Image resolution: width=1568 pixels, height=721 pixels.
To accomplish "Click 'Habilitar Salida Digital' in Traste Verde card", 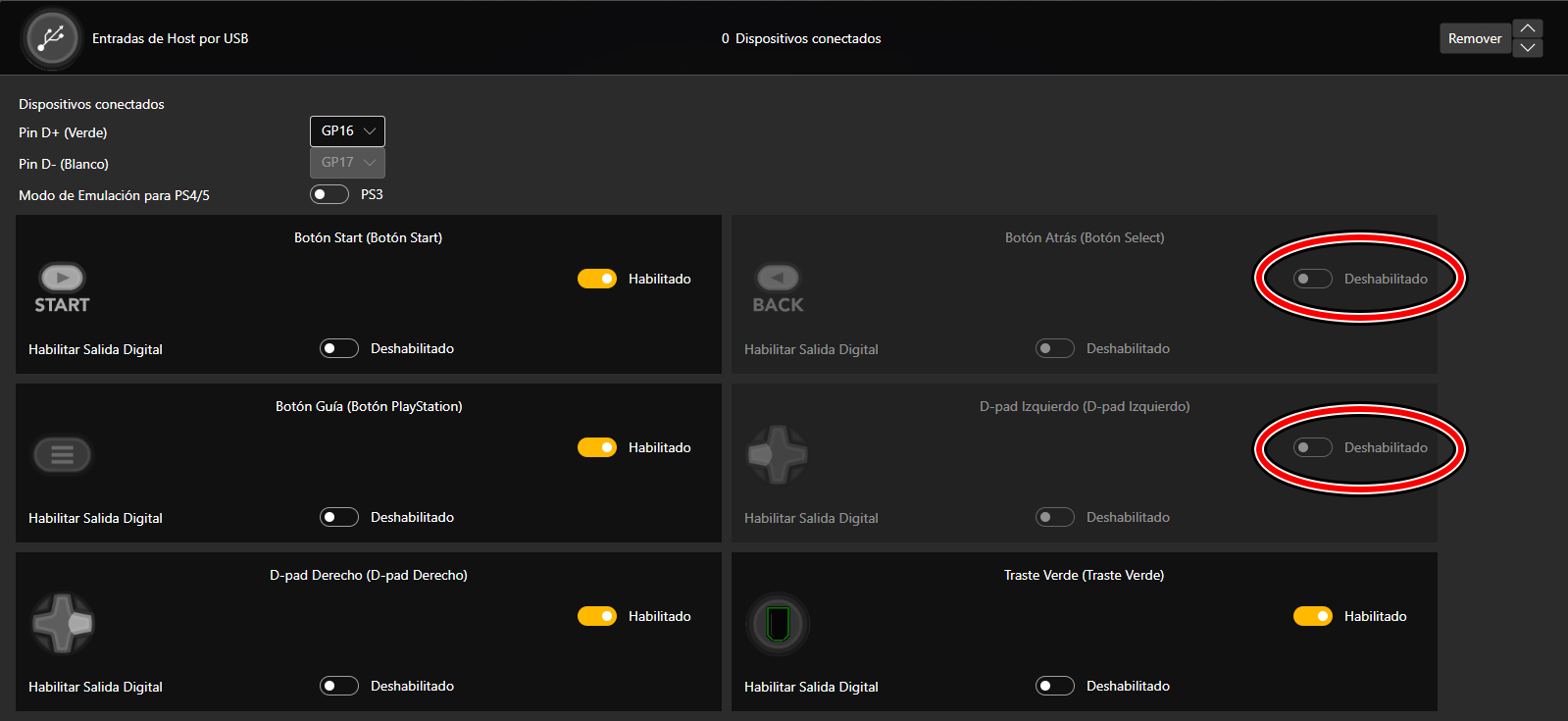I will [x=811, y=687].
